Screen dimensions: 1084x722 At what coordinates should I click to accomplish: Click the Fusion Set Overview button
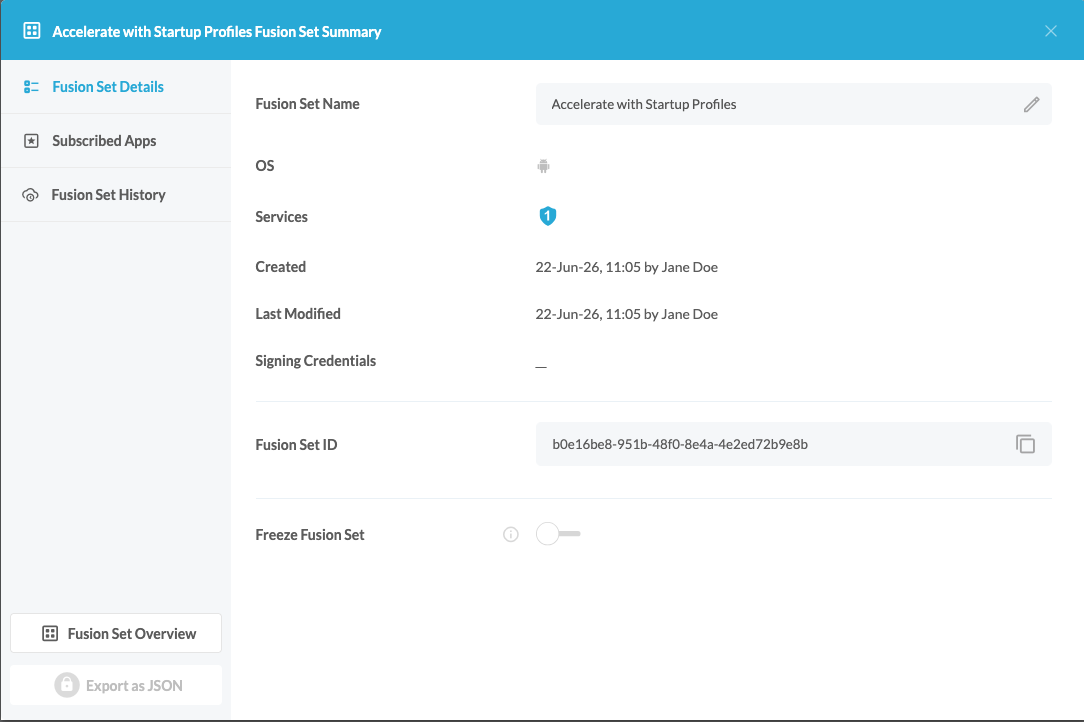116,633
